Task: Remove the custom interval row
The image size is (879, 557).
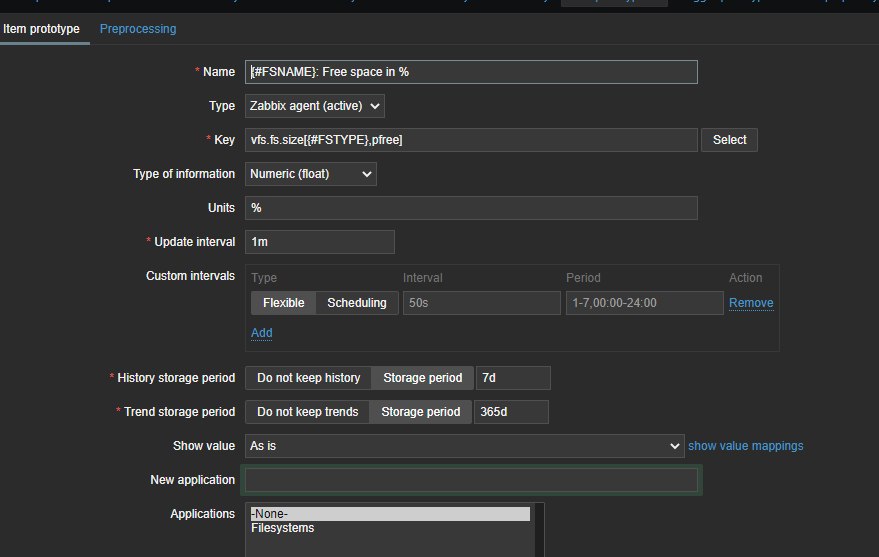Action: point(751,303)
